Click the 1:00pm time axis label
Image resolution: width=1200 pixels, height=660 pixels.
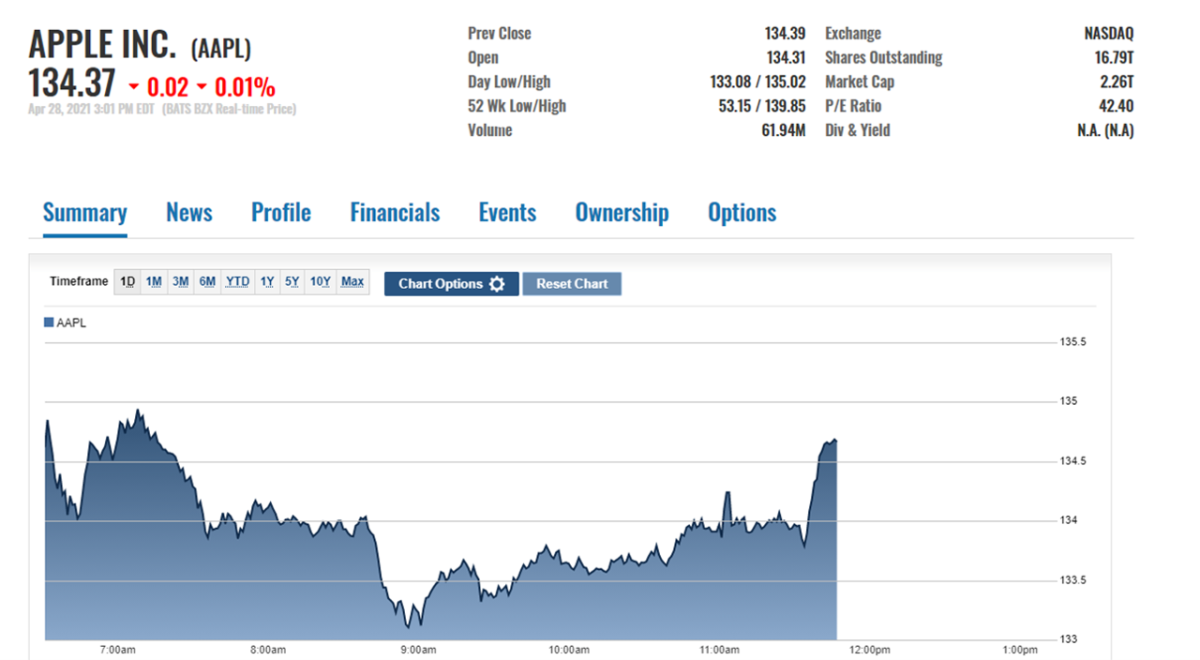coord(1019,650)
